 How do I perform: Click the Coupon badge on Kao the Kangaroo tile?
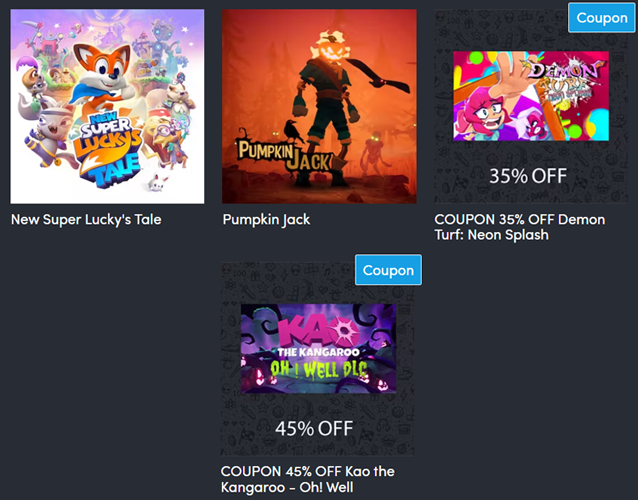388,270
